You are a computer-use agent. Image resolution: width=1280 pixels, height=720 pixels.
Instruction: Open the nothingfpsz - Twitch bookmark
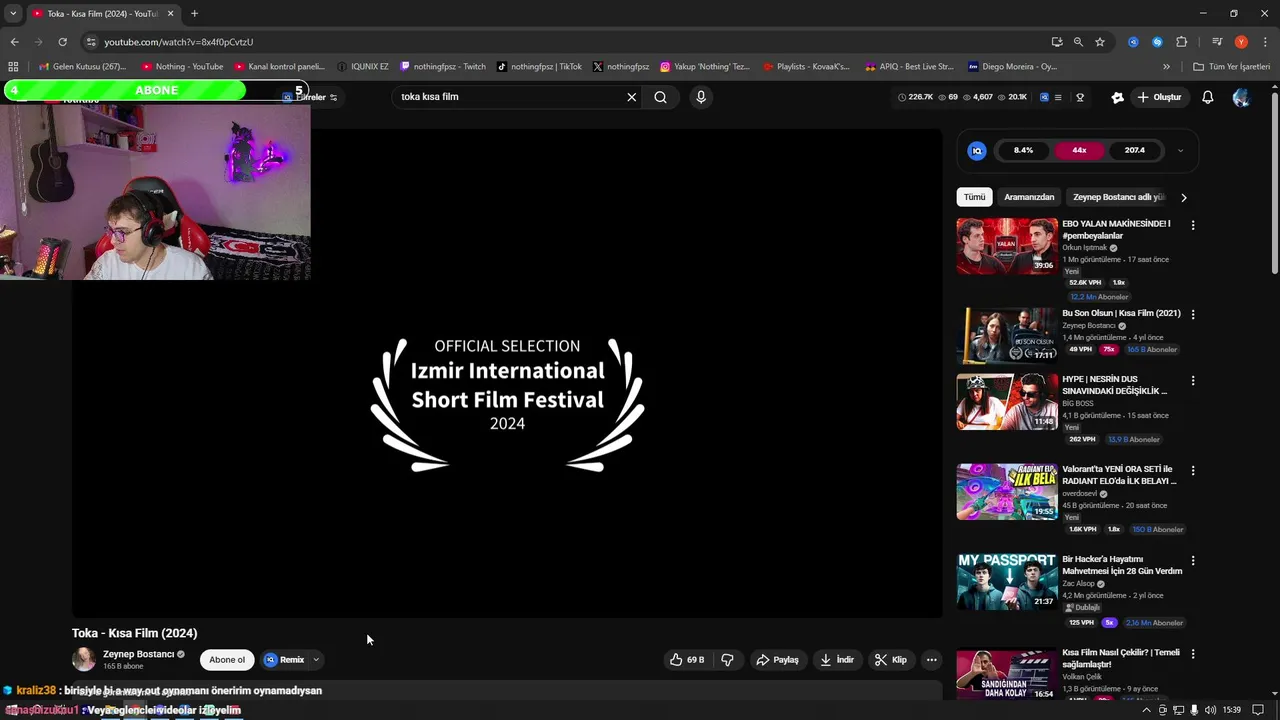click(443, 67)
